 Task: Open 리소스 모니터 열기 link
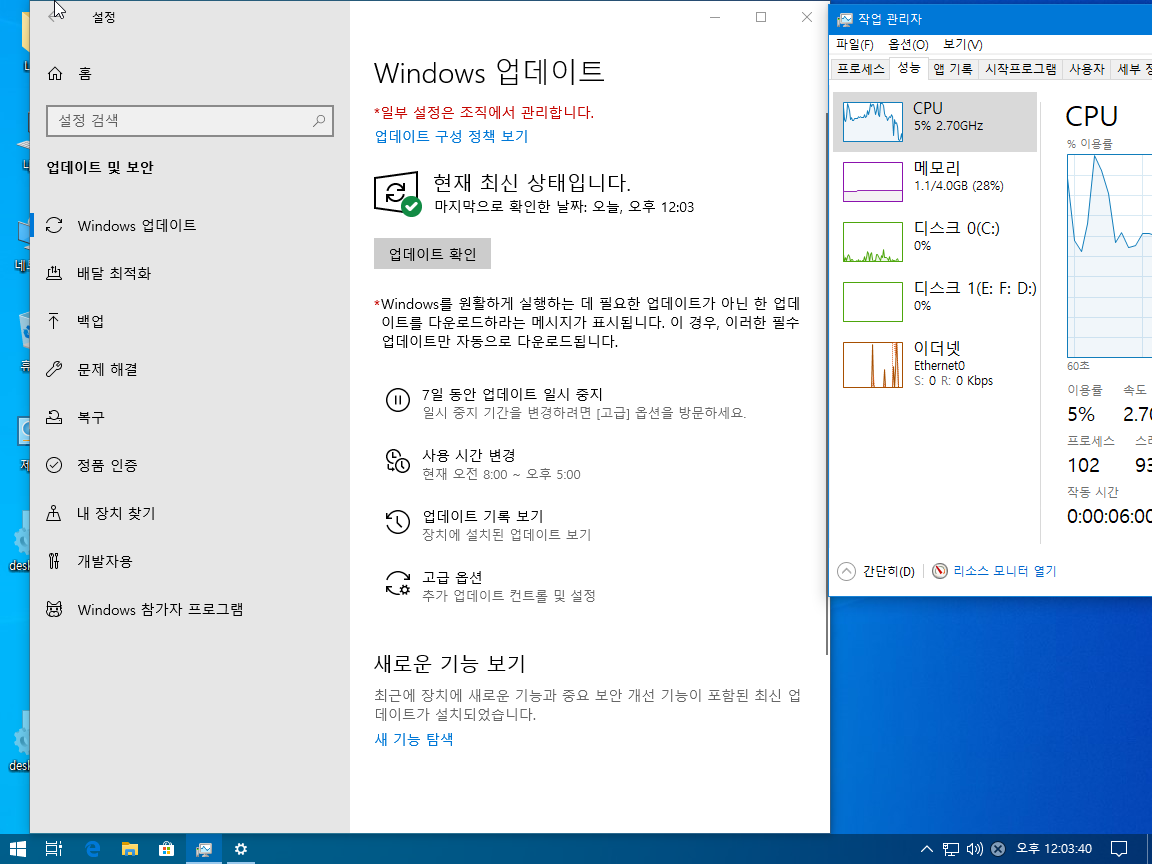[994, 571]
